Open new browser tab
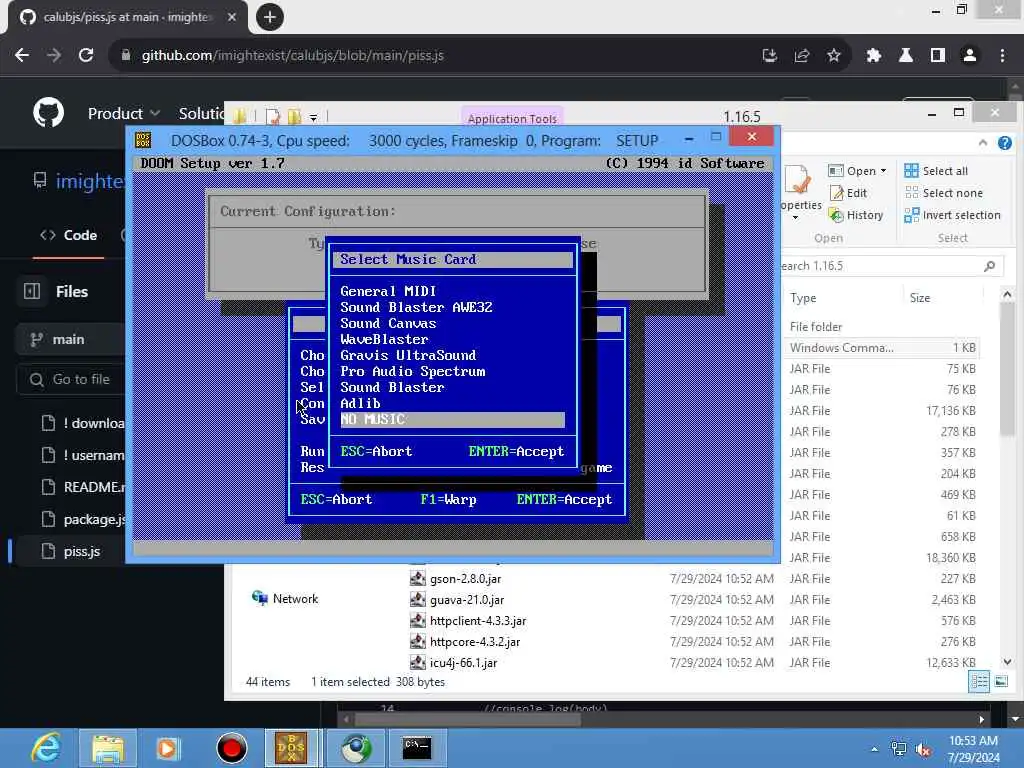1024x768 pixels. (x=270, y=17)
